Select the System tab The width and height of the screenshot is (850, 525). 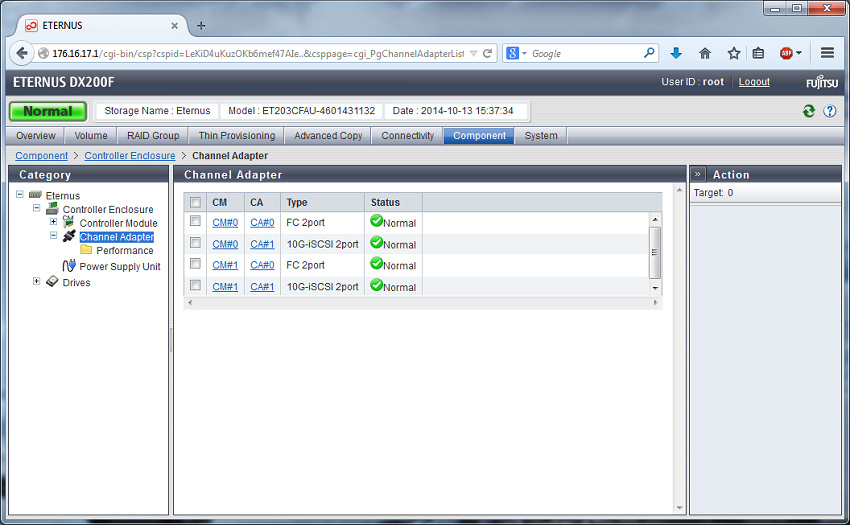(540, 136)
